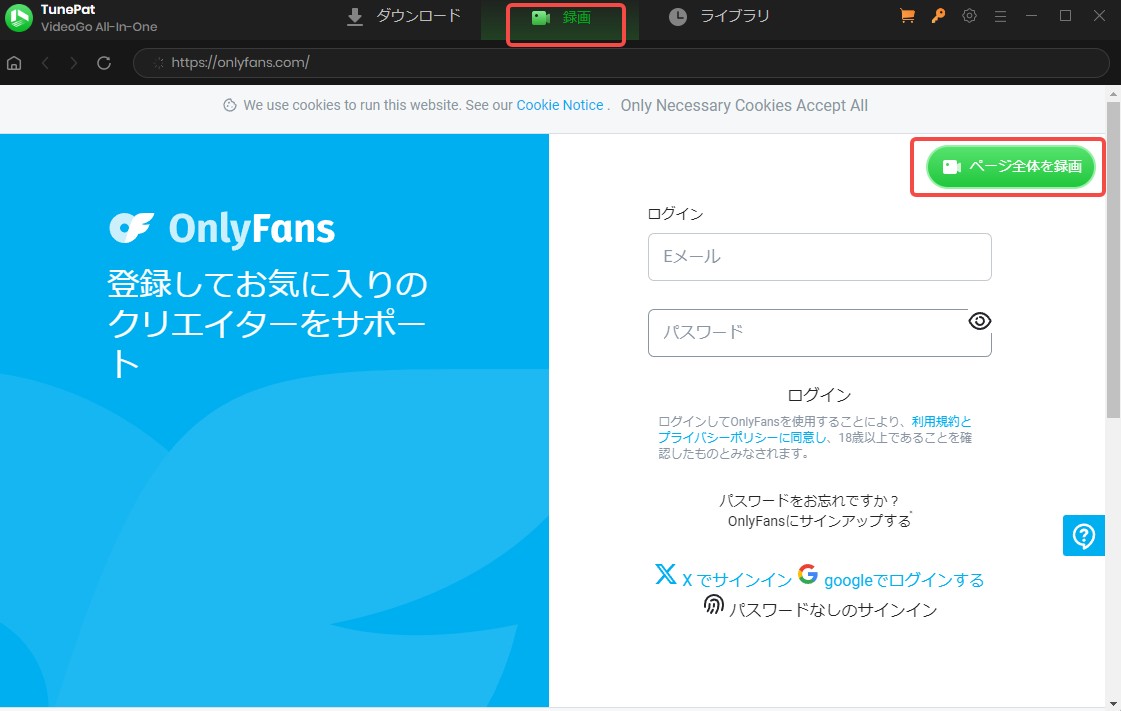Open the hamburger menu in title bar

1000,16
